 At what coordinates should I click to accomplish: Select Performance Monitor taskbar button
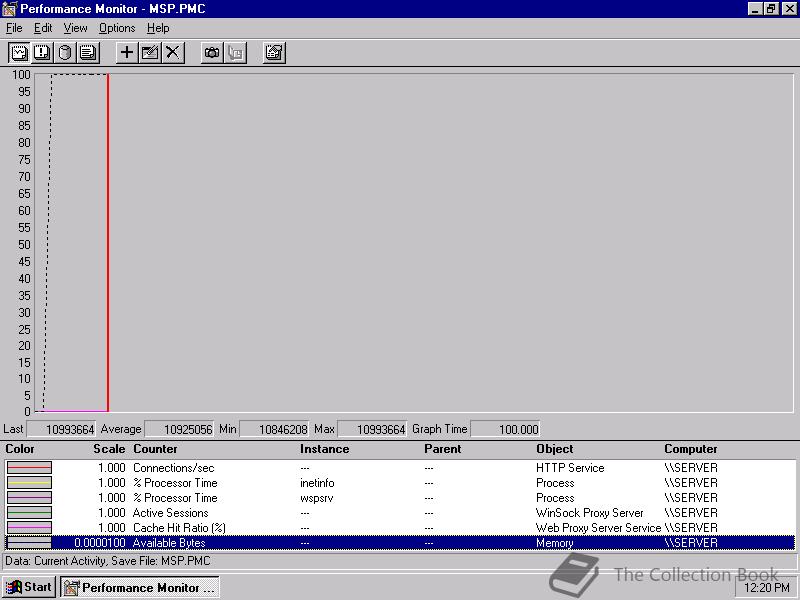[x=140, y=587]
